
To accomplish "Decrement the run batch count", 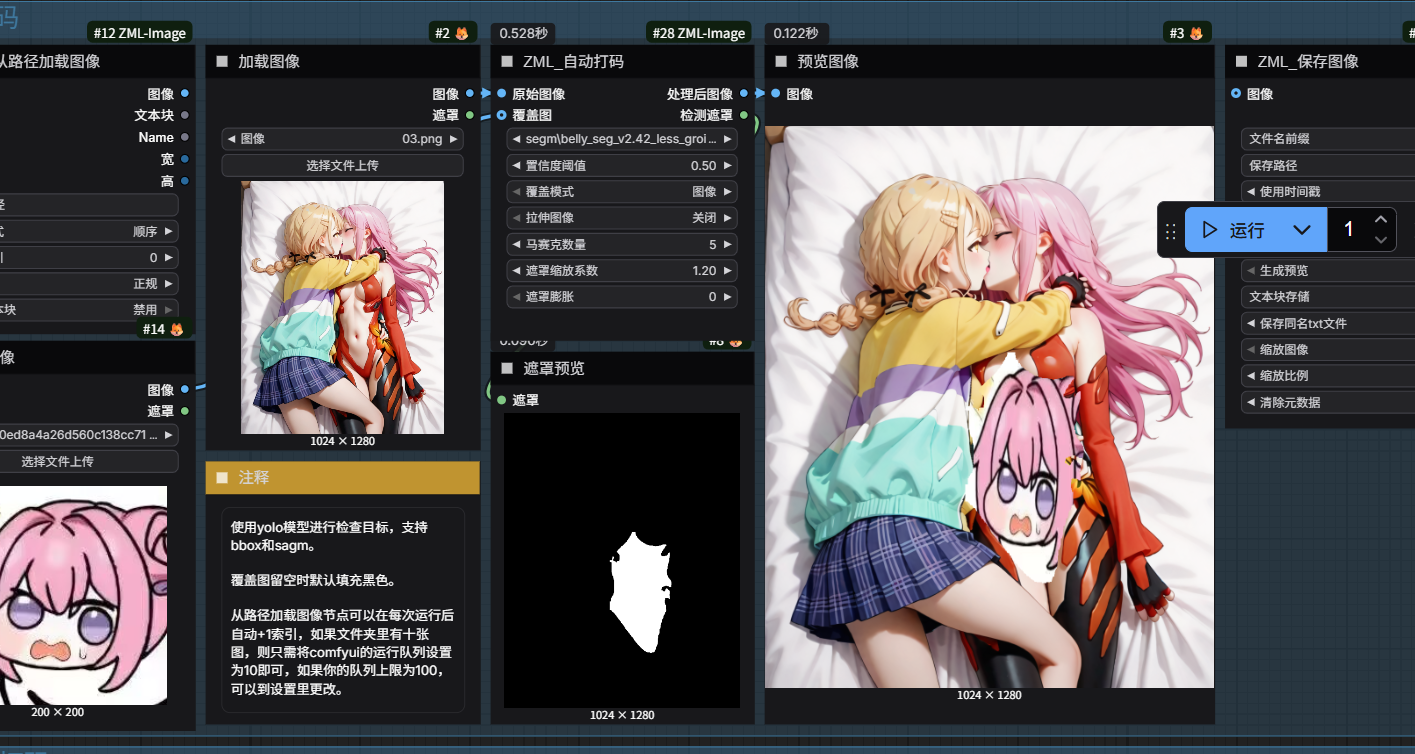I will tap(1381, 240).
